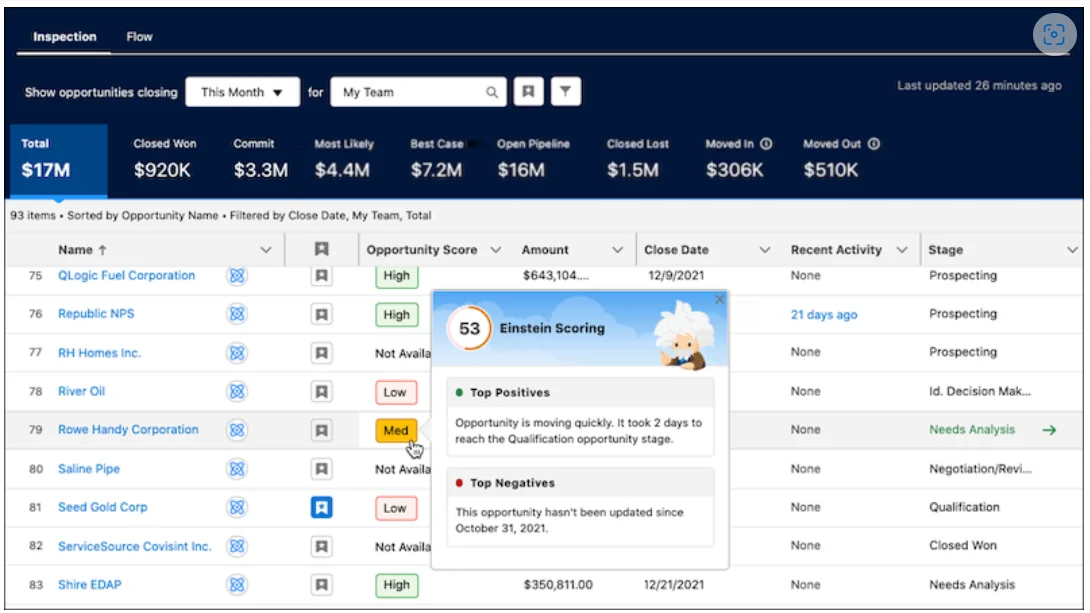Click the High score badge for Shire EDAP
This screenshot has width=1090, height=613.
(397, 585)
